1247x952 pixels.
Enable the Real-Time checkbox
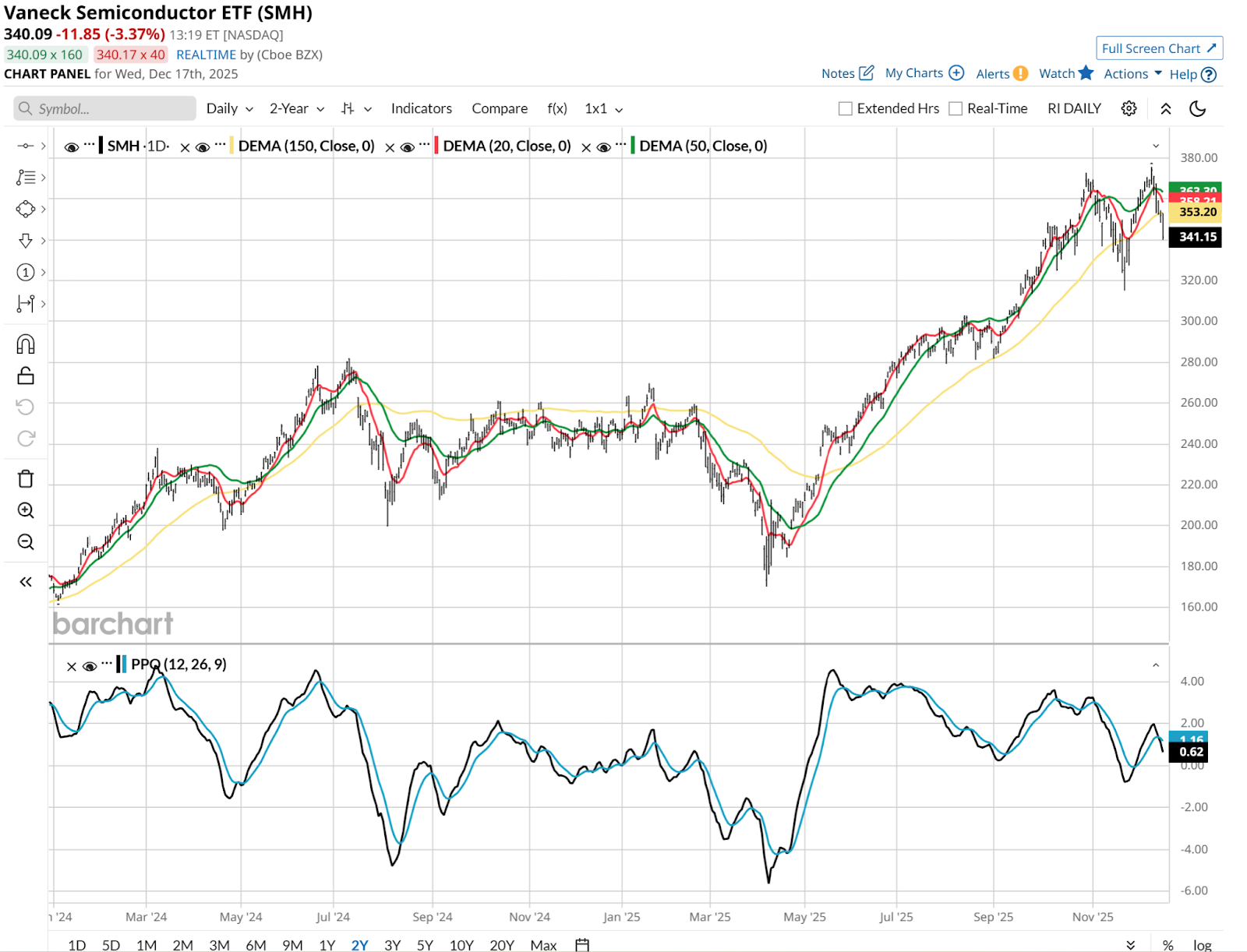tap(956, 109)
